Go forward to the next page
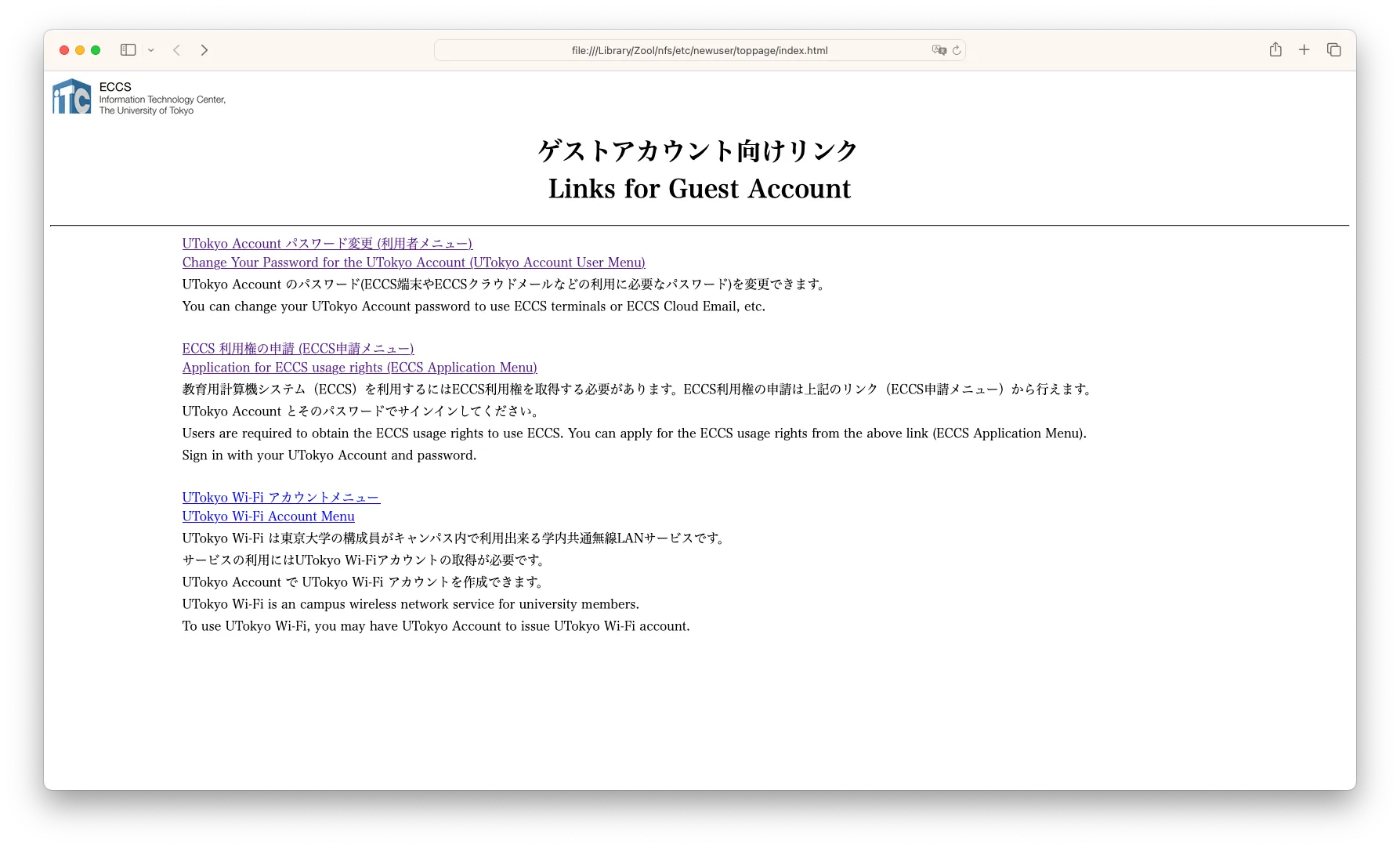The width and height of the screenshot is (1400, 848). pyautogui.click(x=204, y=50)
